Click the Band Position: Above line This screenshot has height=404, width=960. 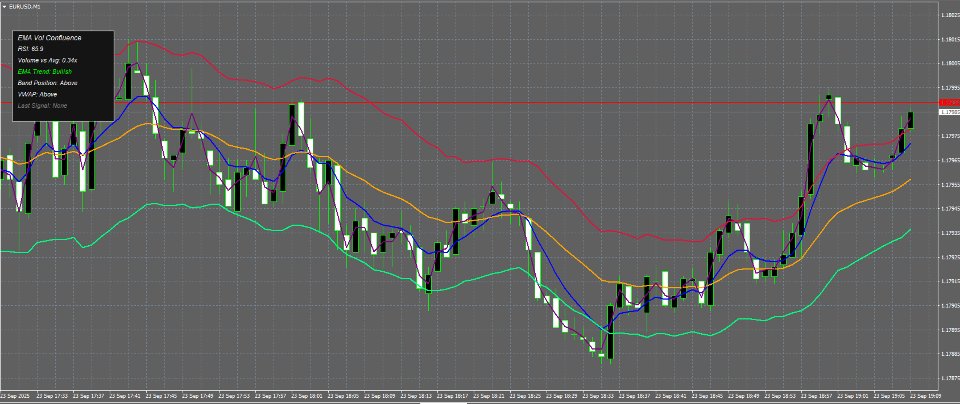point(48,83)
